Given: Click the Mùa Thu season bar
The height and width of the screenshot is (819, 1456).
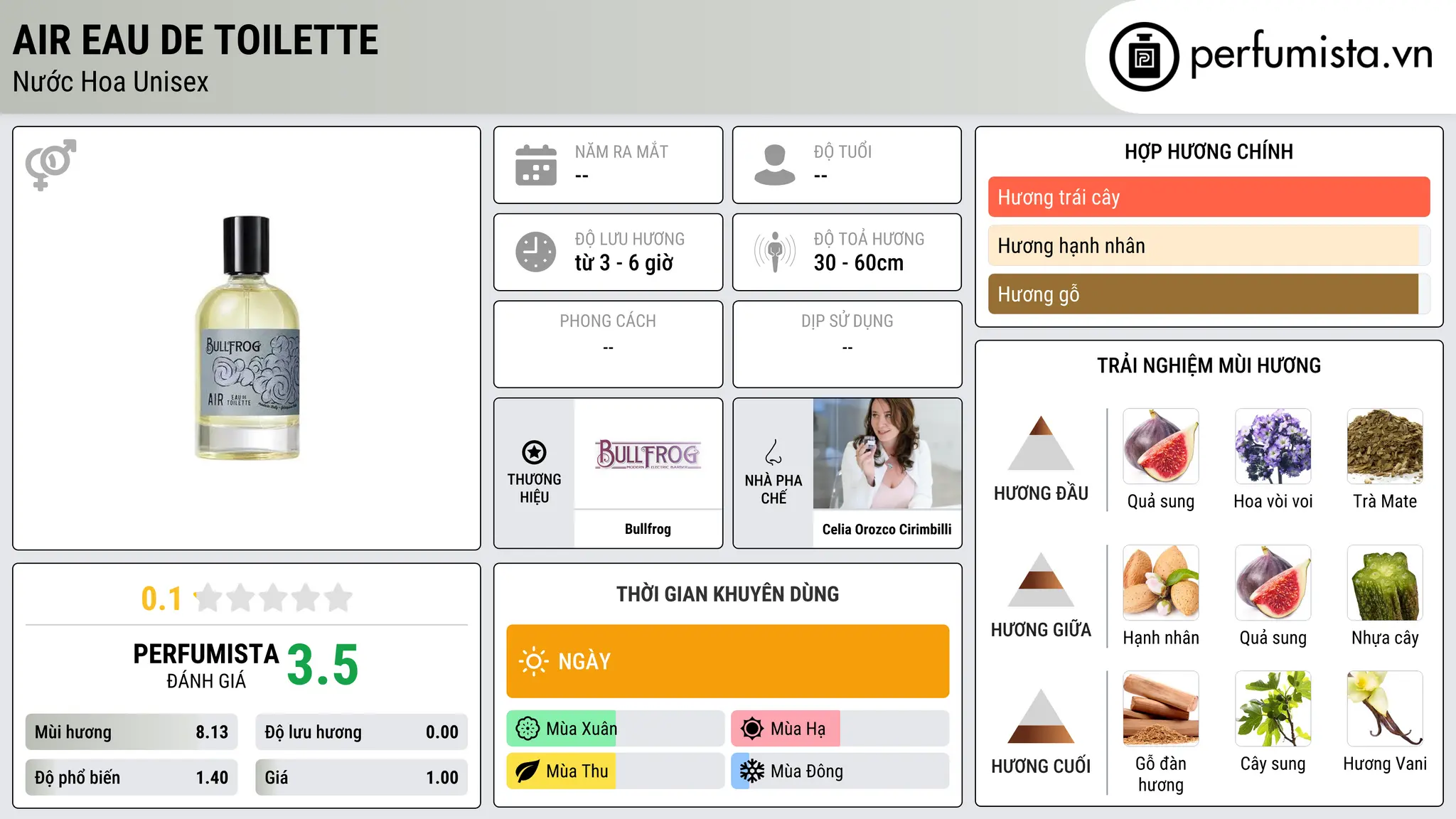Looking at the screenshot, I should point(616,771).
